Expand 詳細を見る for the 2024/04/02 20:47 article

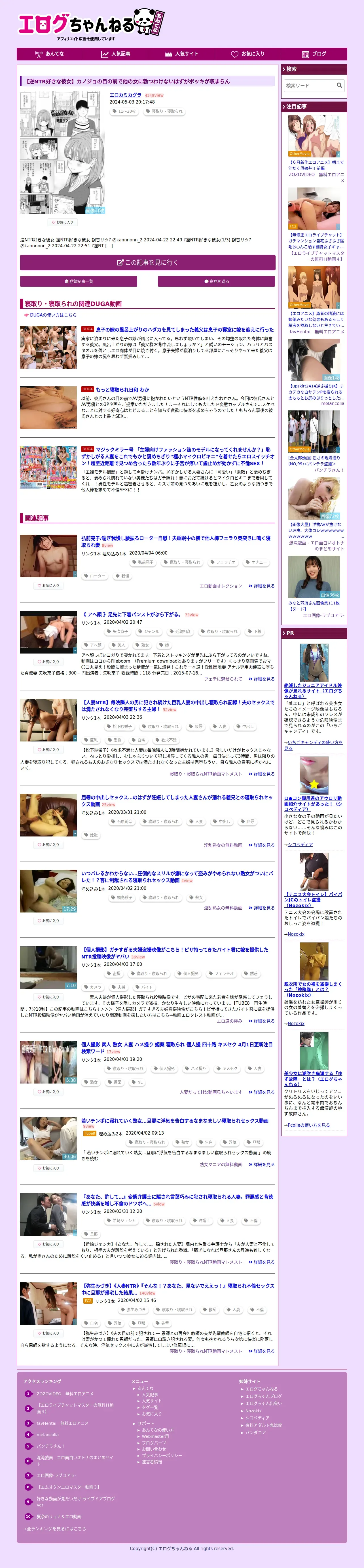(262, 679)
